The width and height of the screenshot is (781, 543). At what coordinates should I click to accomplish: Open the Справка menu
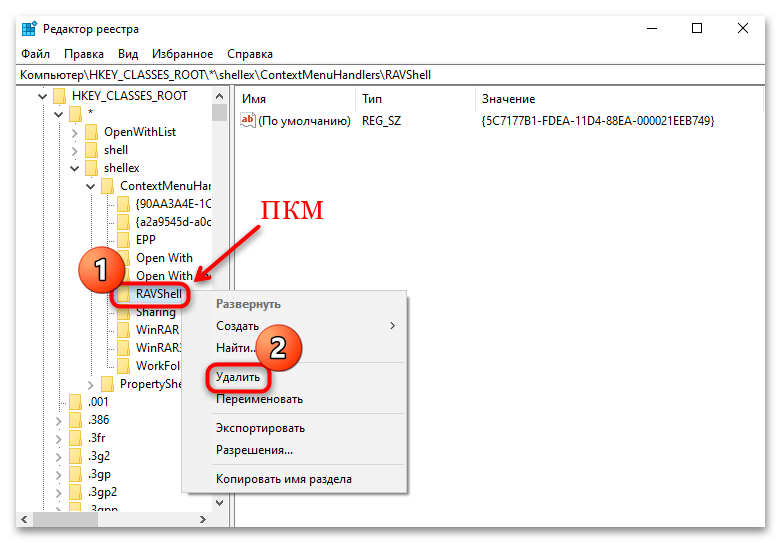point(250,54)
